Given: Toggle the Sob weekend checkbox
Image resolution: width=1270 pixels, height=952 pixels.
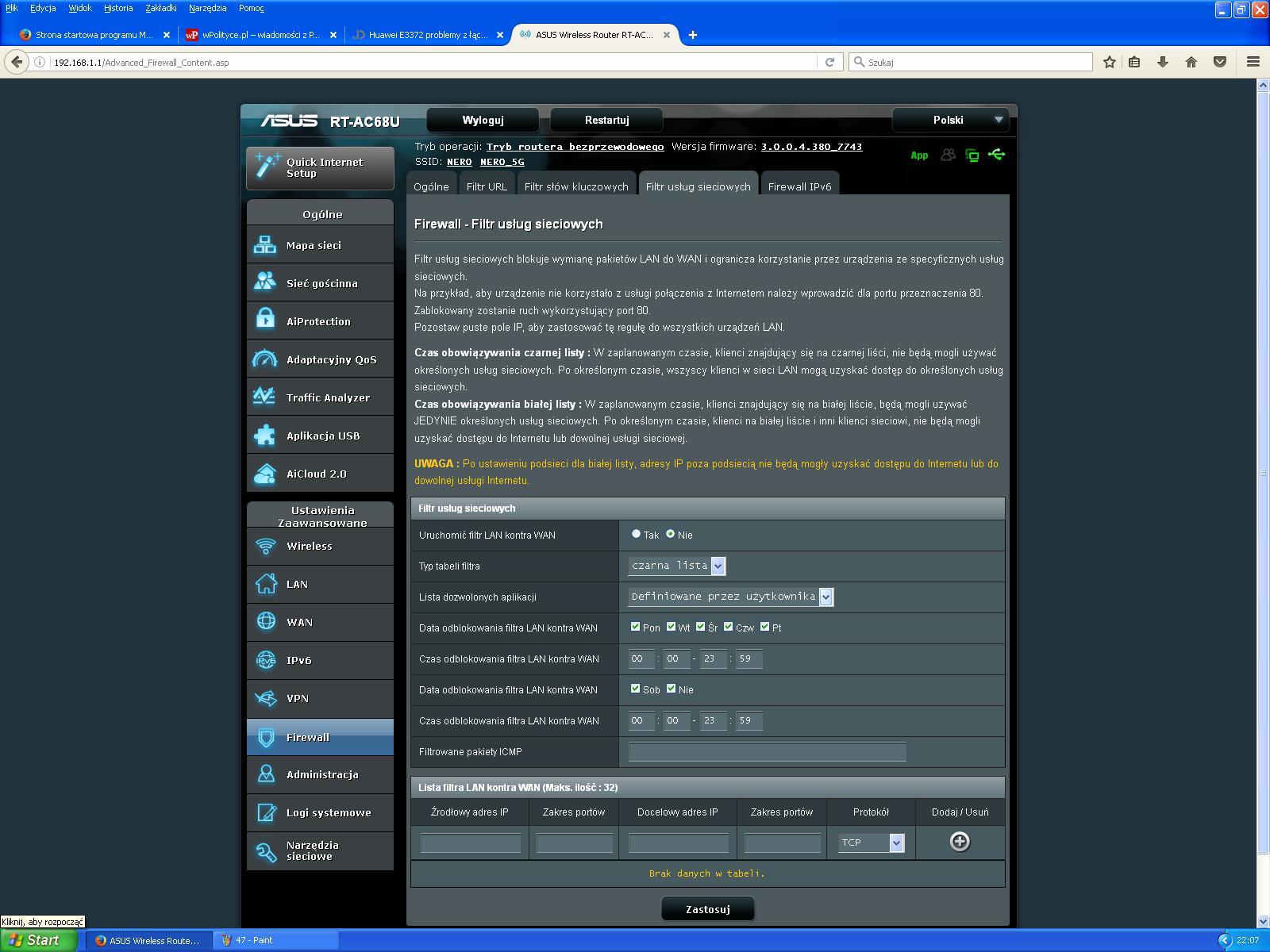Looking at the screenshot, I should (x=635, y=689).
